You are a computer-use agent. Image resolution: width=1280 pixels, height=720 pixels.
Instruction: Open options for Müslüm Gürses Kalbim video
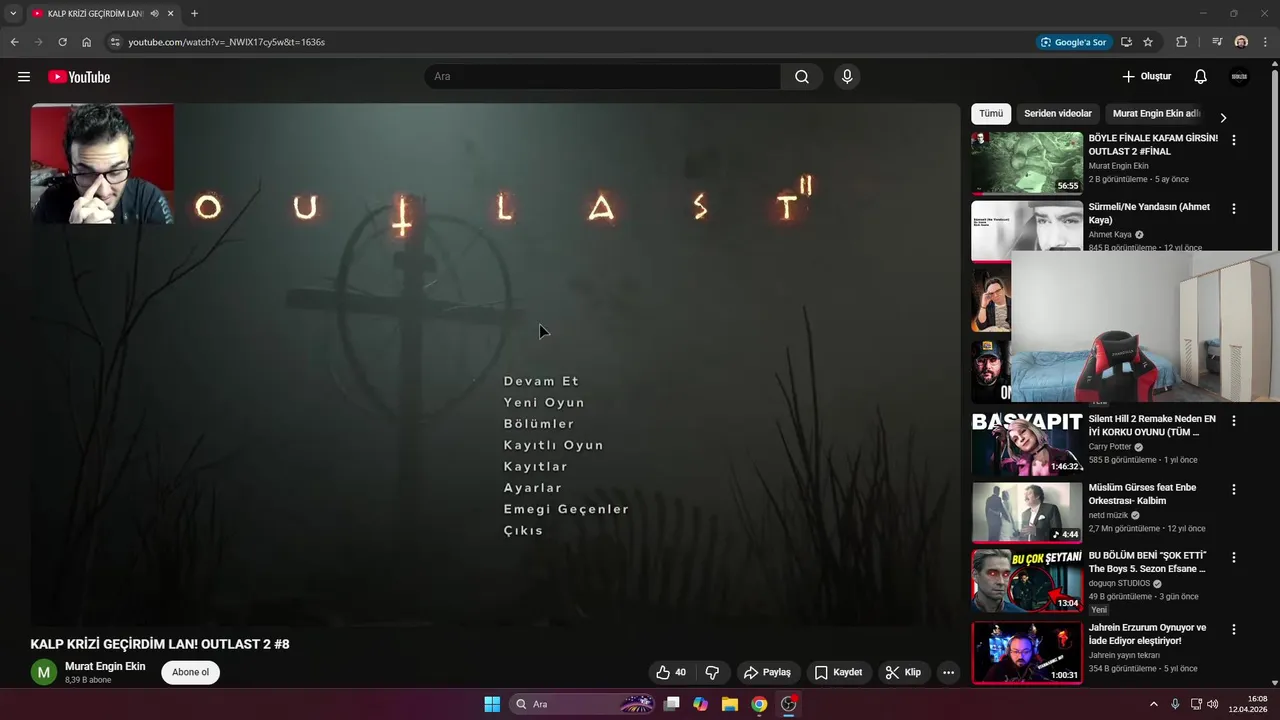[1234, 489]
